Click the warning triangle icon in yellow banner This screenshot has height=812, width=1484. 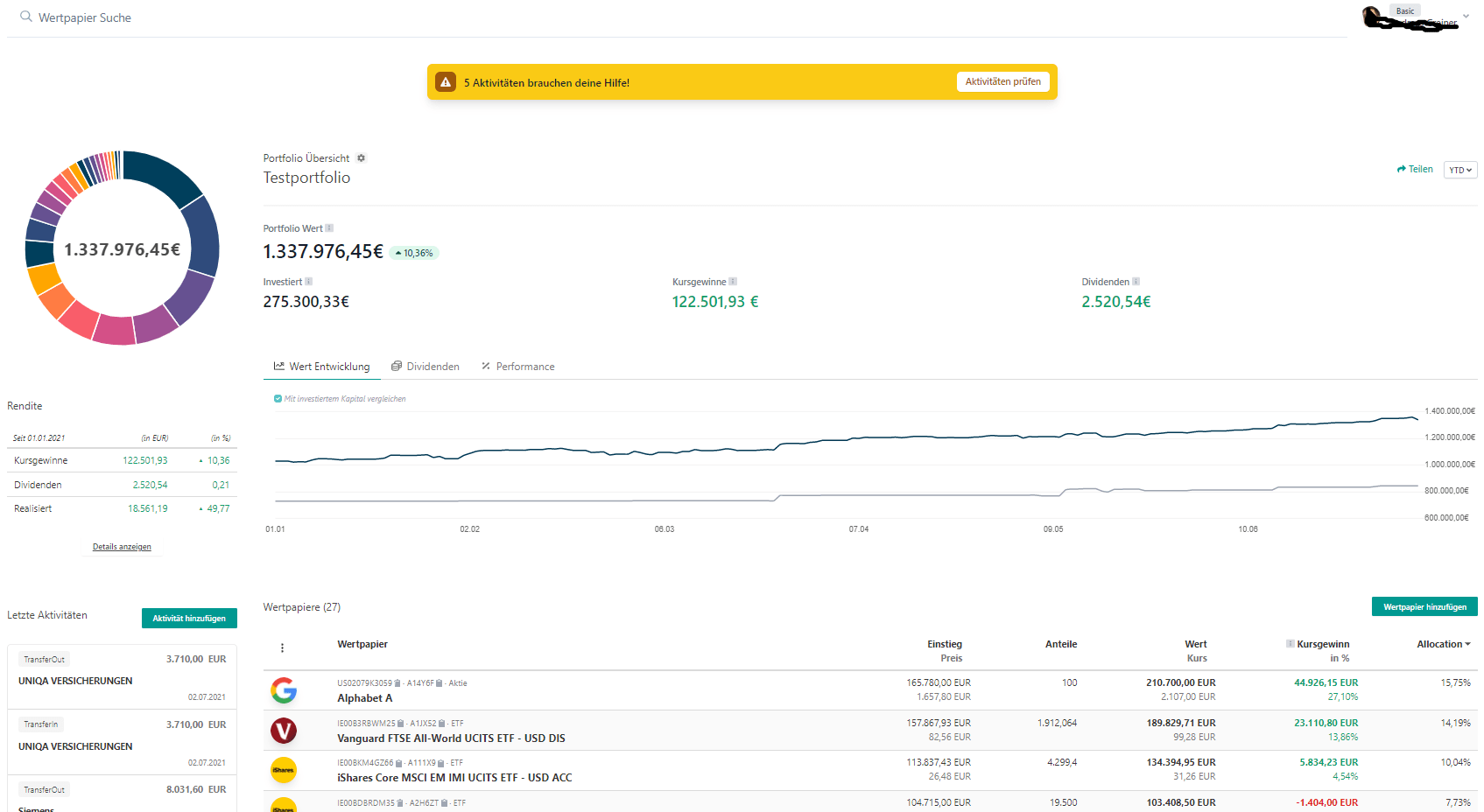pyautogui.click(x=446, y=82)
